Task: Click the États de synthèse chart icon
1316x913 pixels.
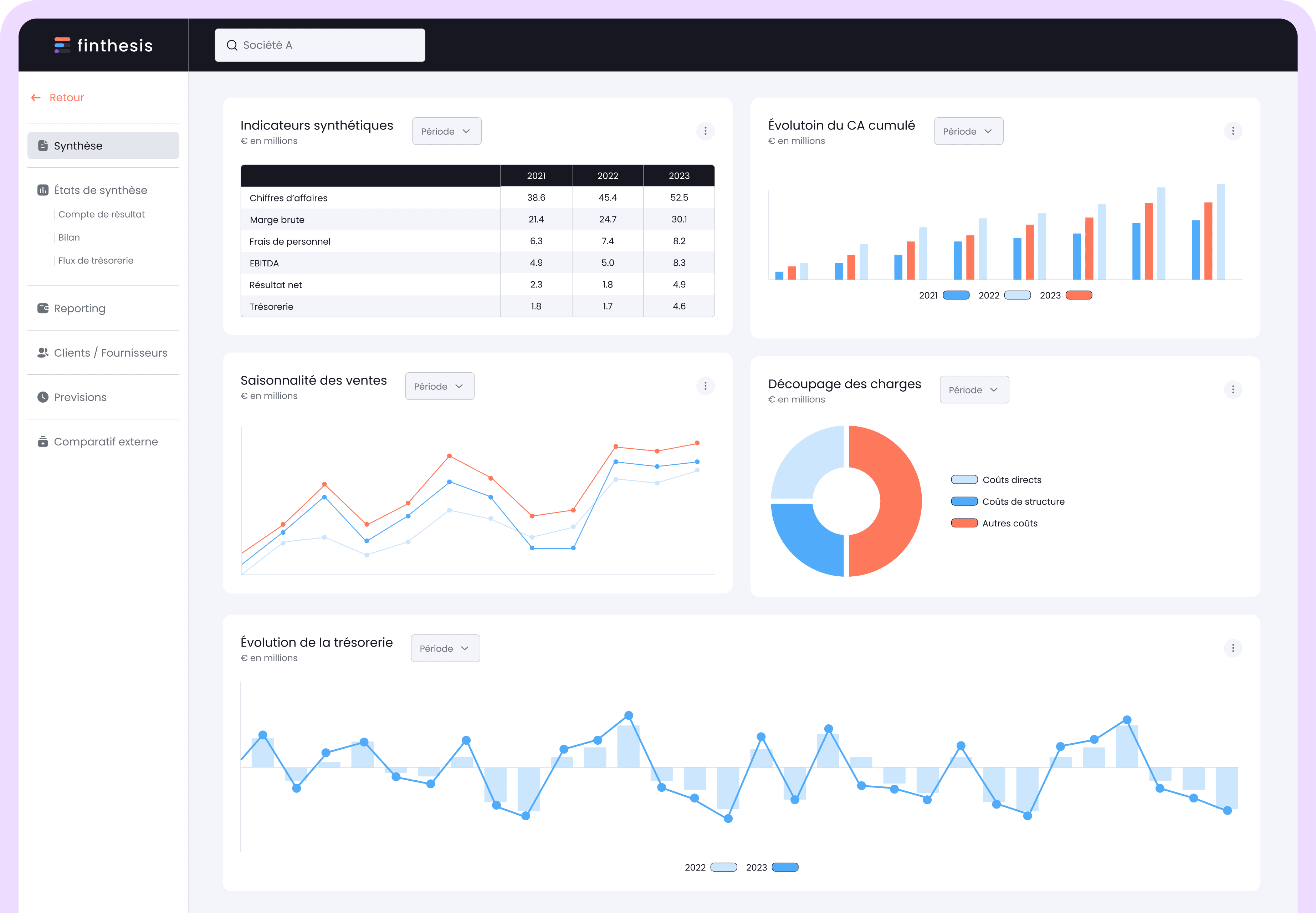Action: pyautogui.click(x=43, y=190)
